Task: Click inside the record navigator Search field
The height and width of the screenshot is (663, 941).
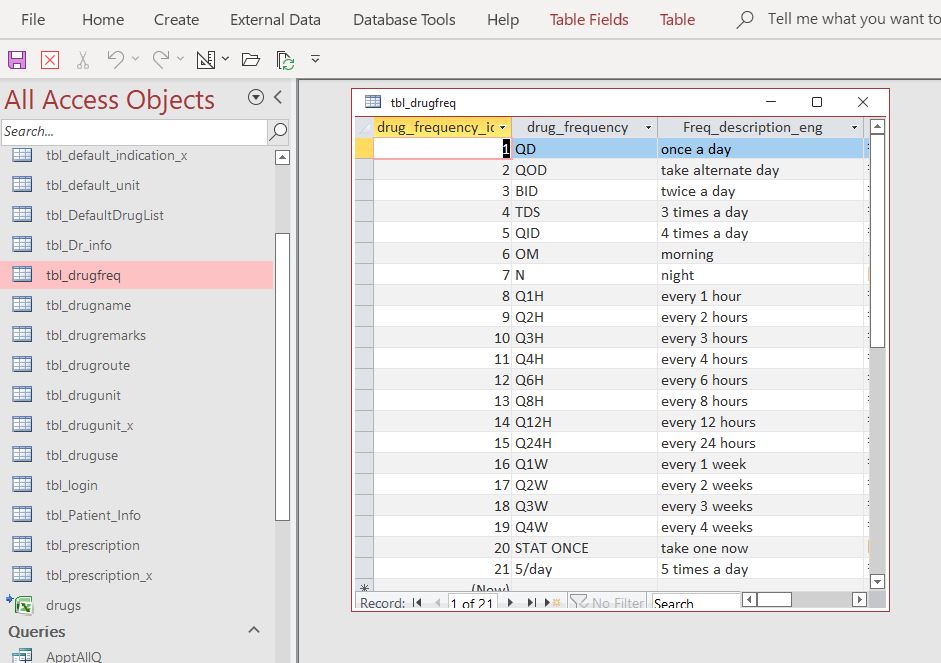Action: [x=695, y=602]
